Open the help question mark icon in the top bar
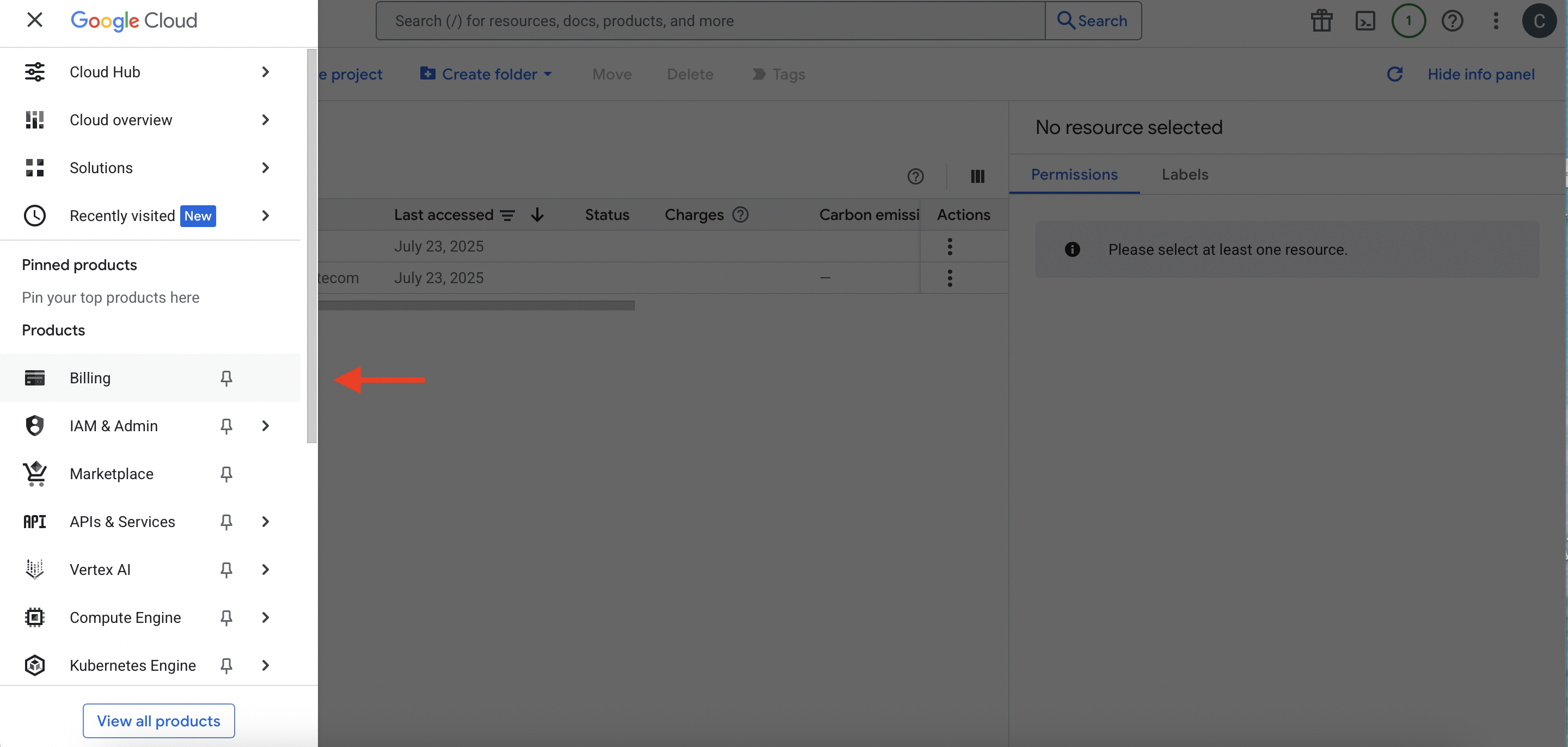This screenshot has width=1568, height=747. pos(1453,21)
